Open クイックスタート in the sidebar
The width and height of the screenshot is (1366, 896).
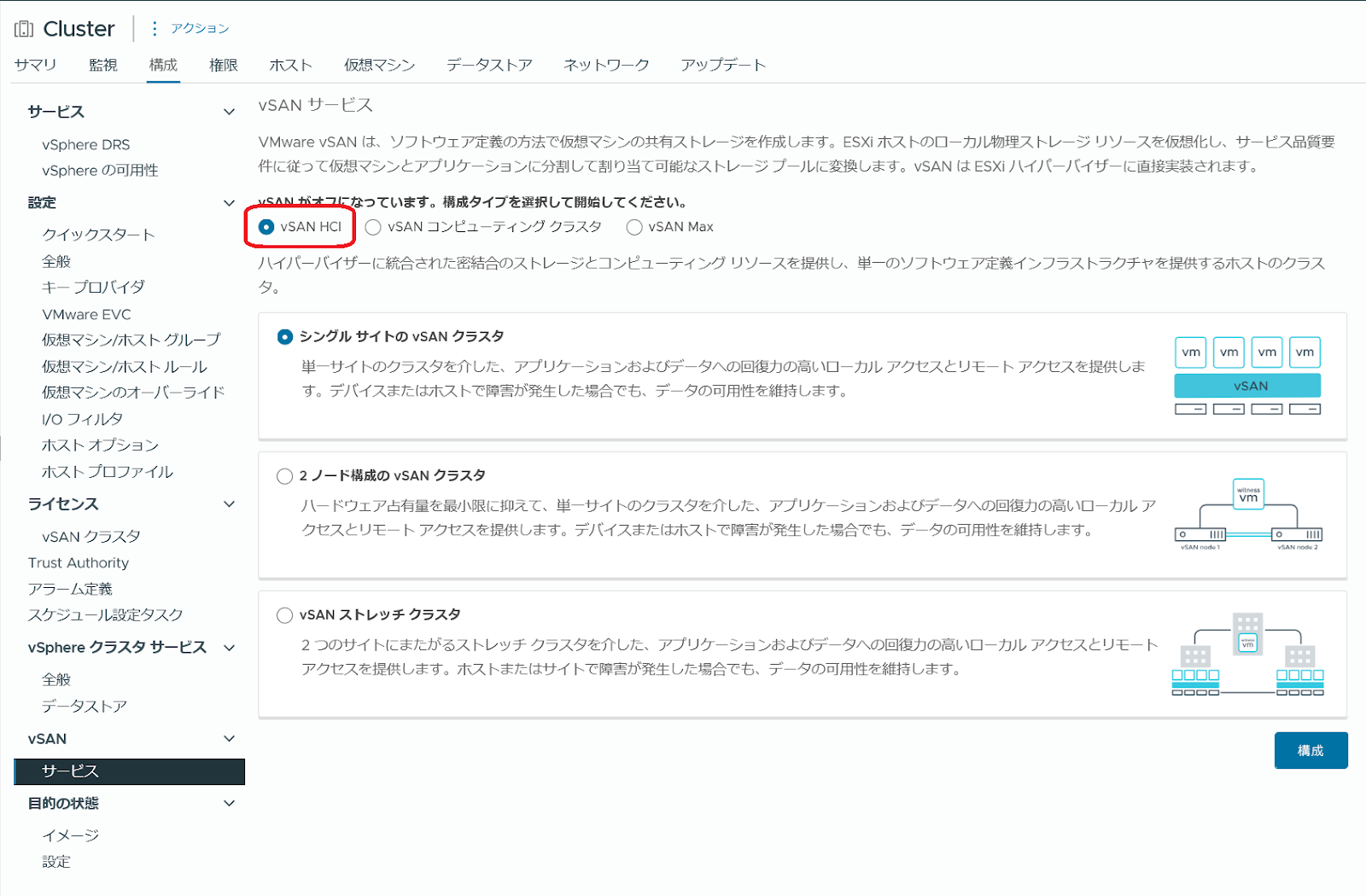tap(99, 235)
